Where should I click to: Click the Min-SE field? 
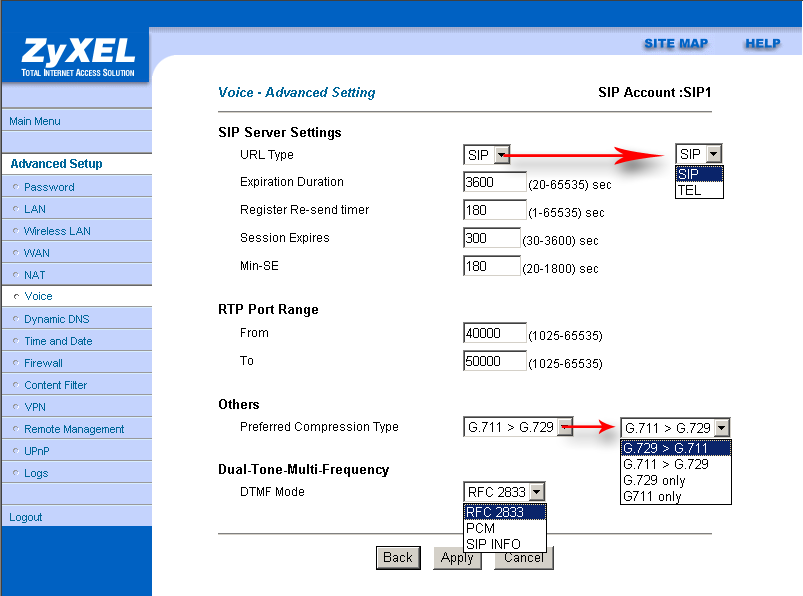click(x=491, y=266)
